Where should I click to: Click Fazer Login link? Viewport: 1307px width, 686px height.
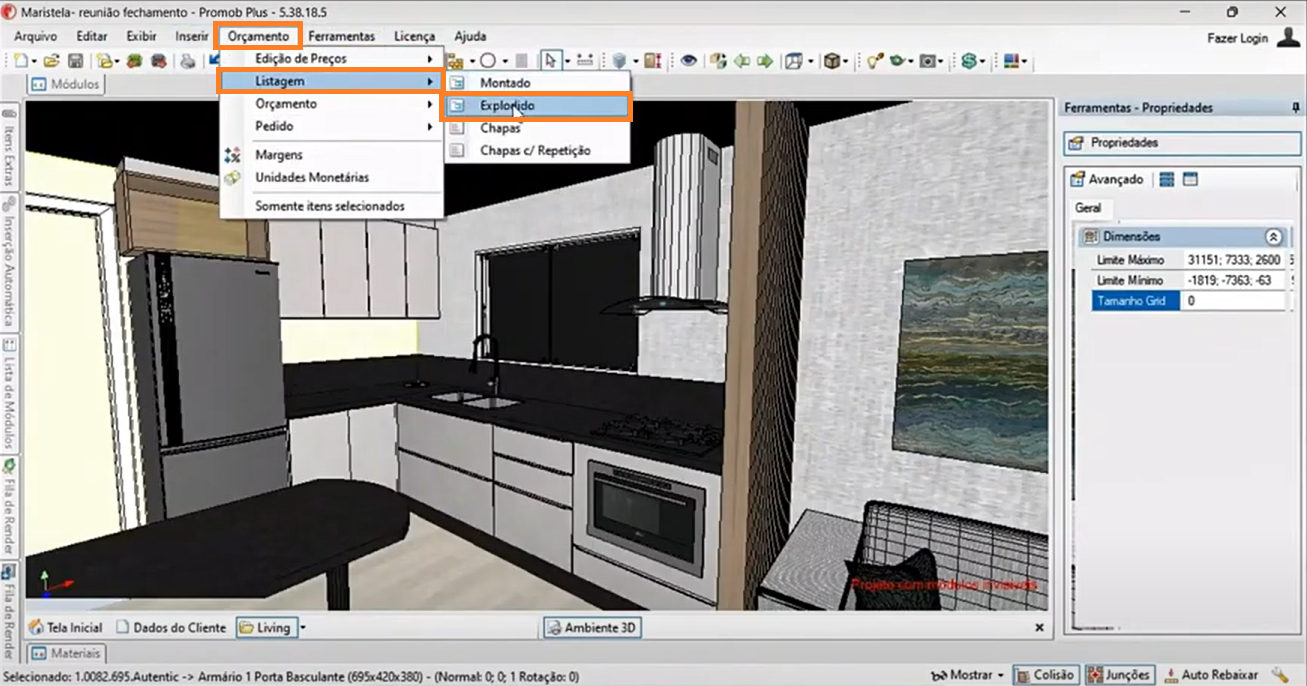click(1237, 38)
